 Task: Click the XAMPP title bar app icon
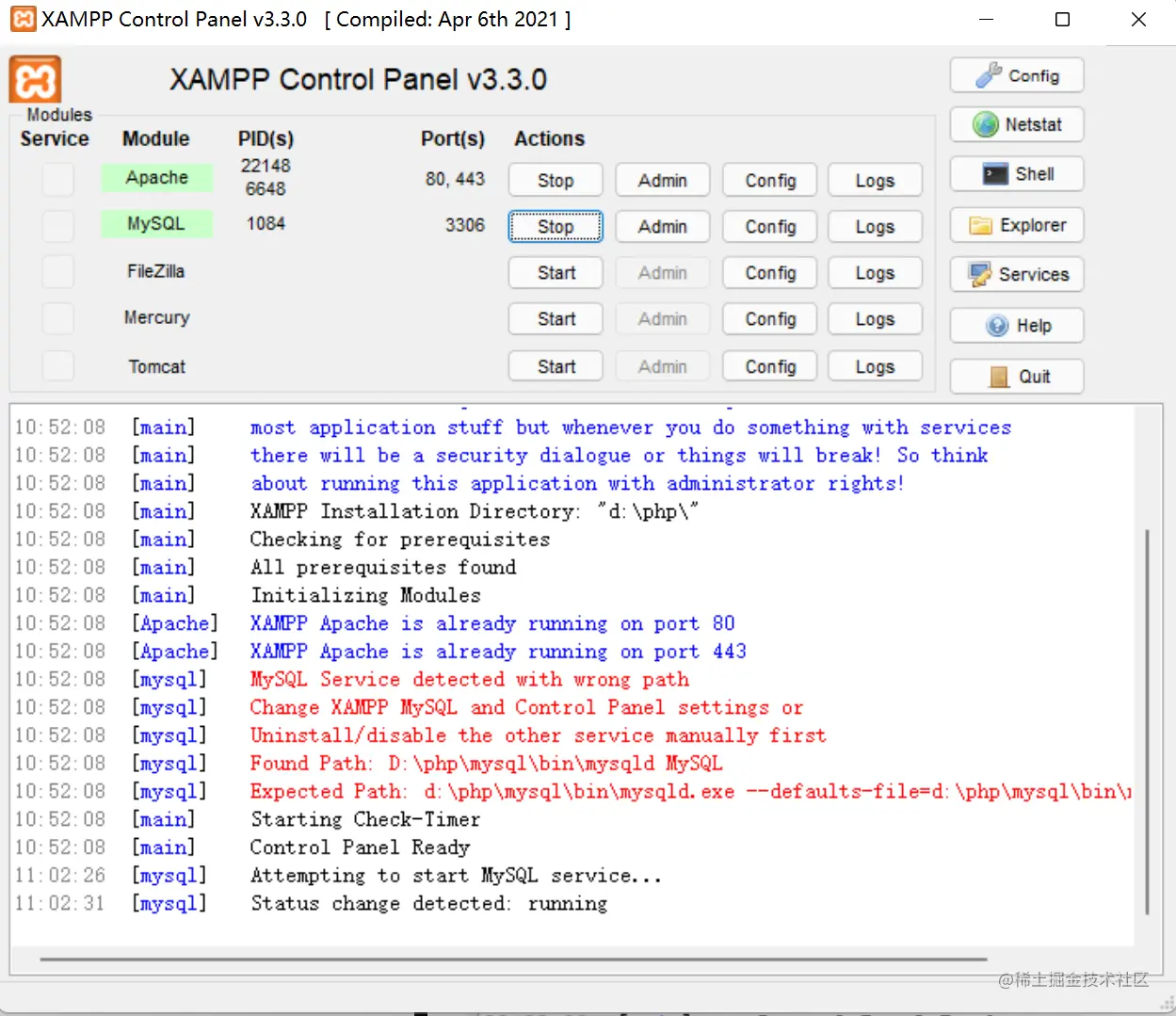coord(23,20)
